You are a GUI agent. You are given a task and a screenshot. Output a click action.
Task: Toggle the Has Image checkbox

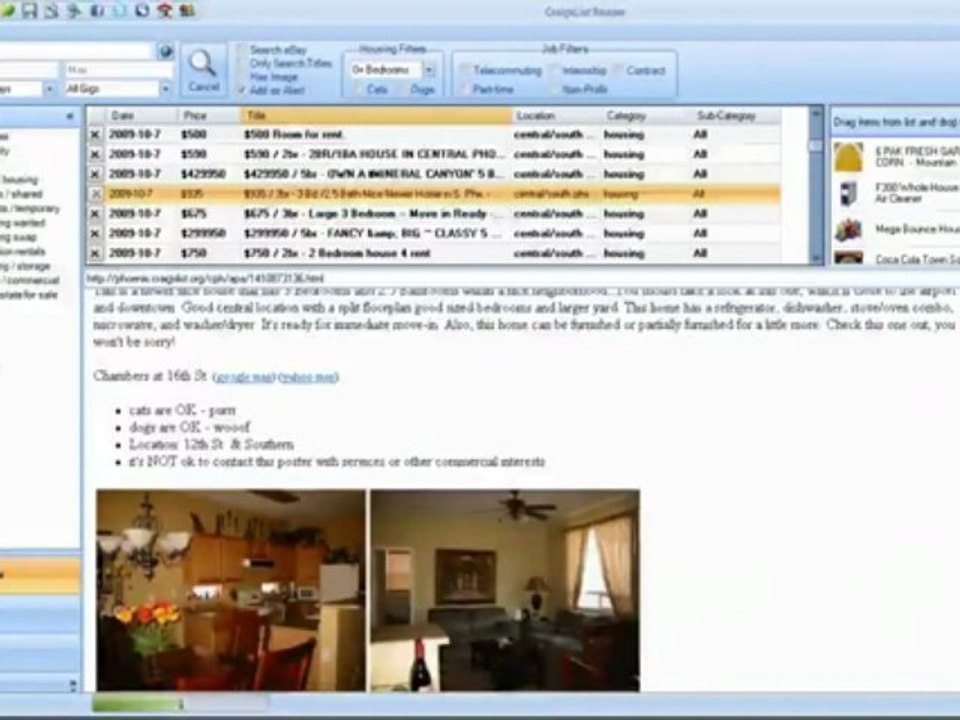(242, 77)
